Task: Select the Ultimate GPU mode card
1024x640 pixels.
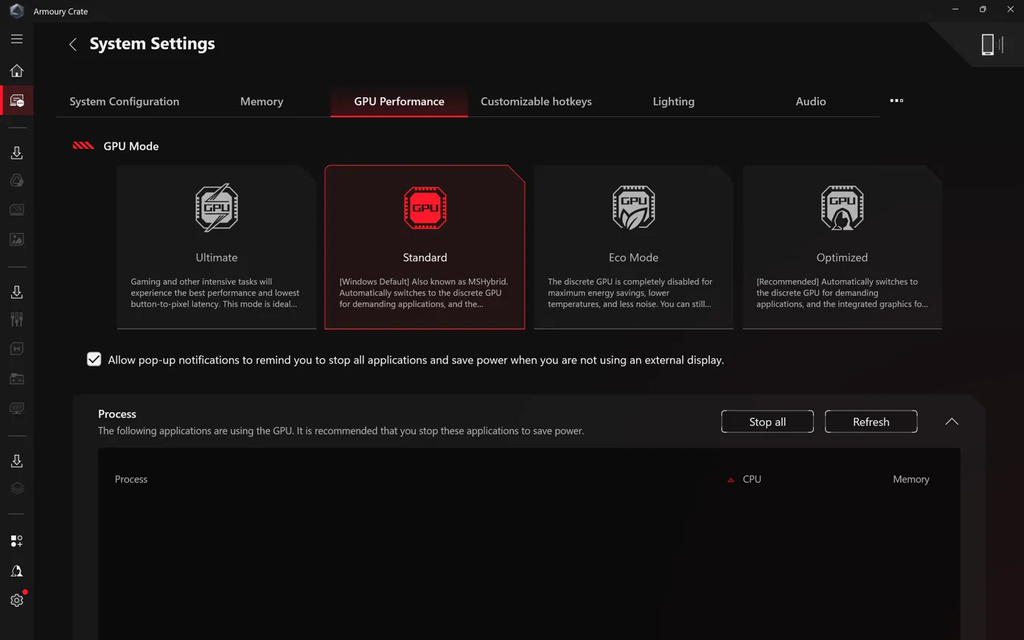Action: click(216, 247)
